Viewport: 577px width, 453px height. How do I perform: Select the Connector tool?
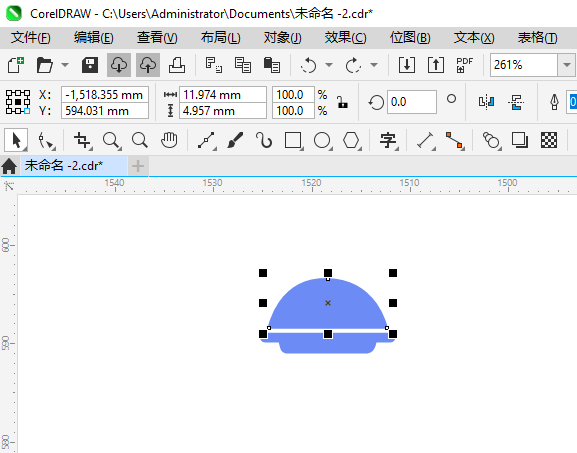coord(454,140)
